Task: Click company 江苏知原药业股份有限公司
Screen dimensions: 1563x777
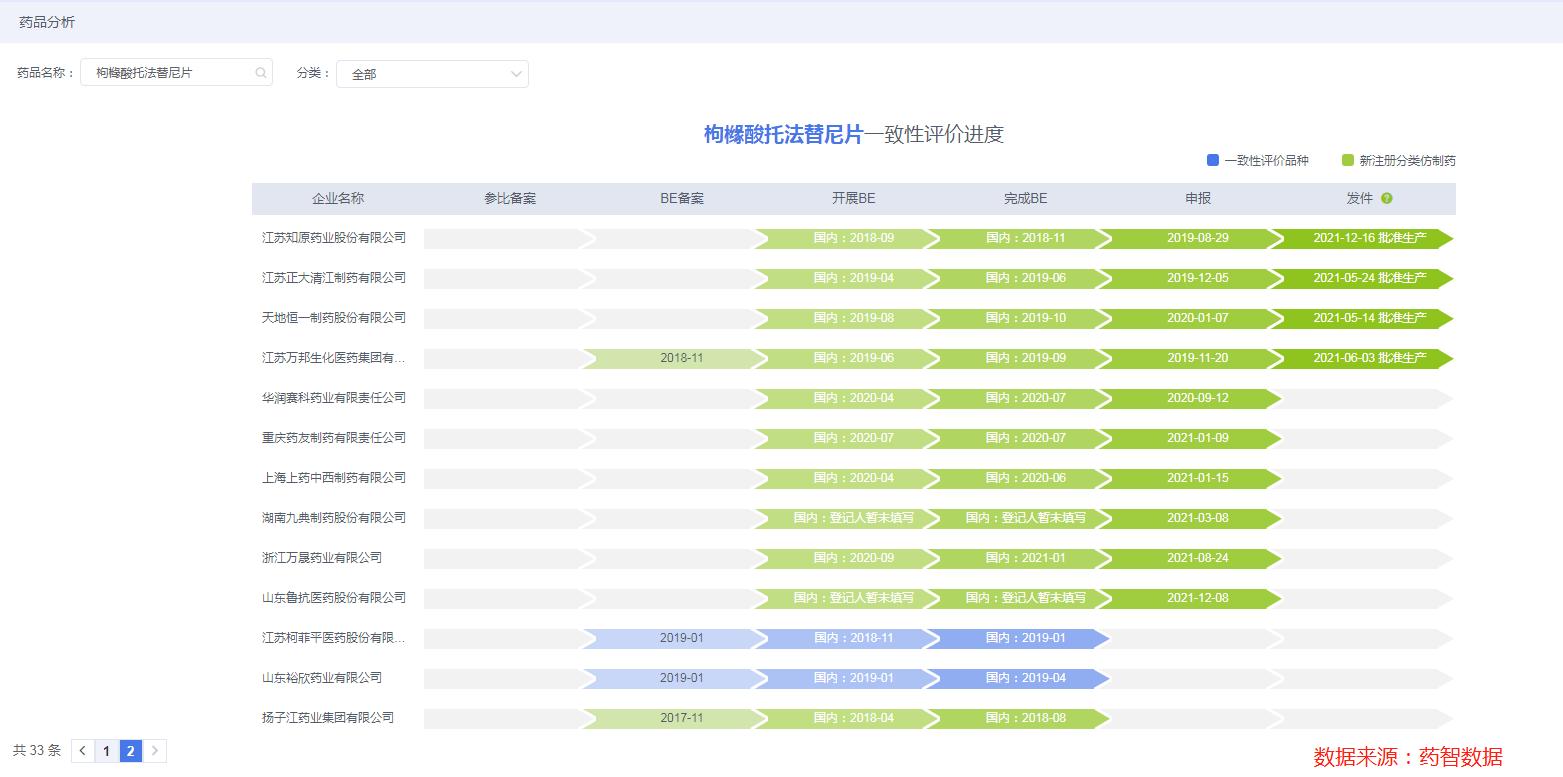Action: click(338, 238)
